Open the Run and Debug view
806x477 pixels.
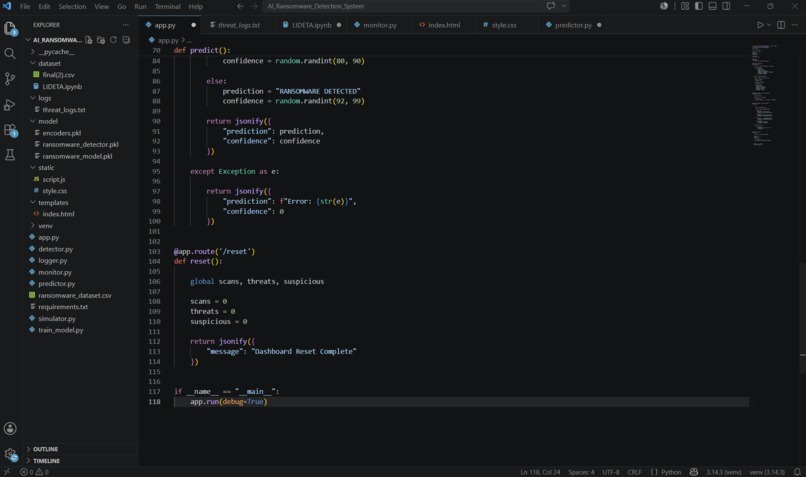[10, 104]
